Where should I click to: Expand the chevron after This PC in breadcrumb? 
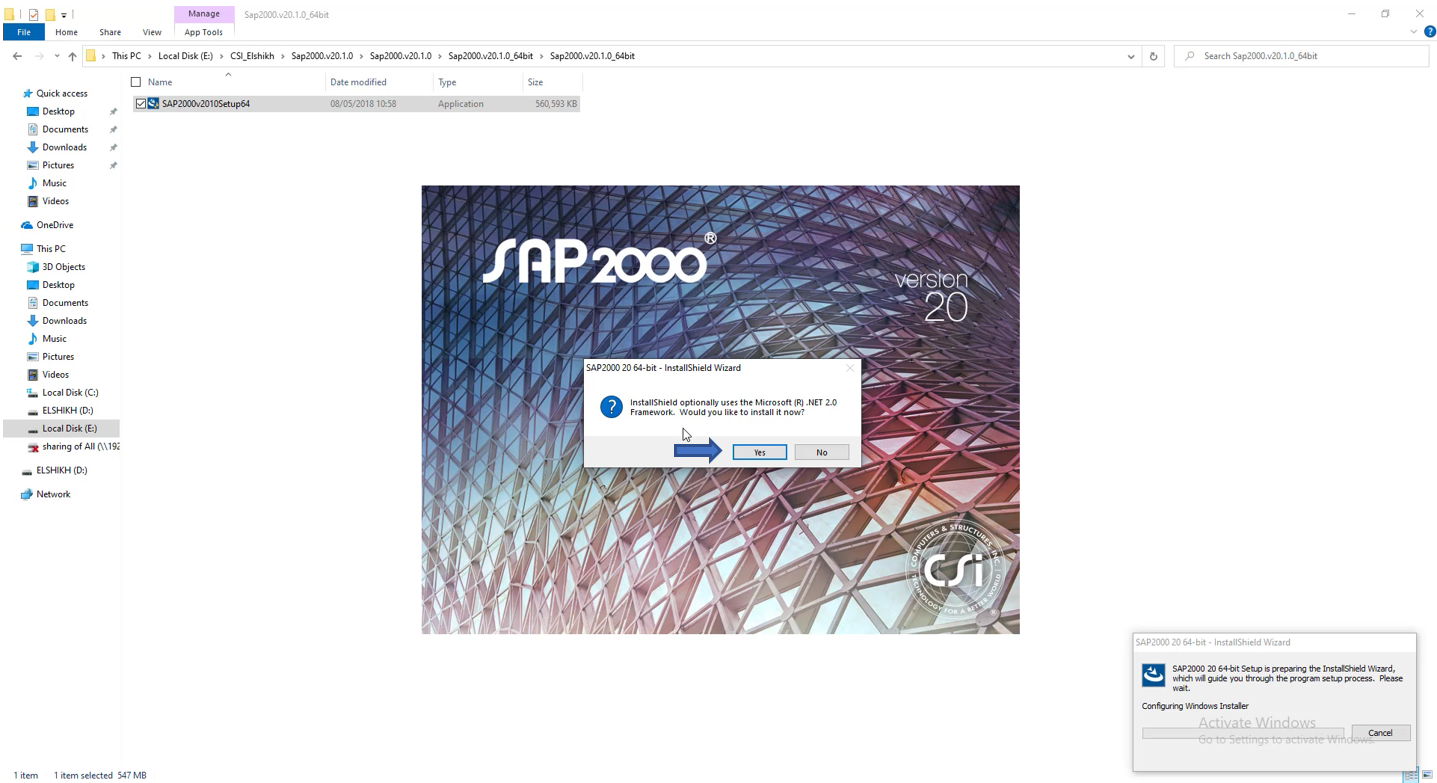click(x=149, y=56)
